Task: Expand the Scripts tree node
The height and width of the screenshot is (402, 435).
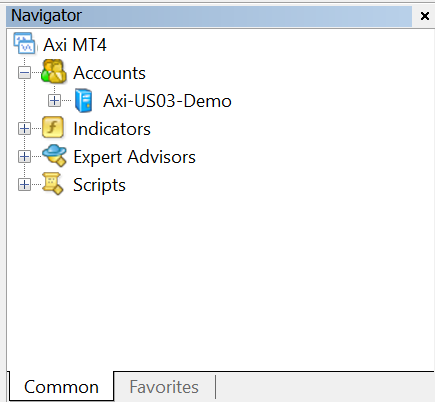Action: 24,184
